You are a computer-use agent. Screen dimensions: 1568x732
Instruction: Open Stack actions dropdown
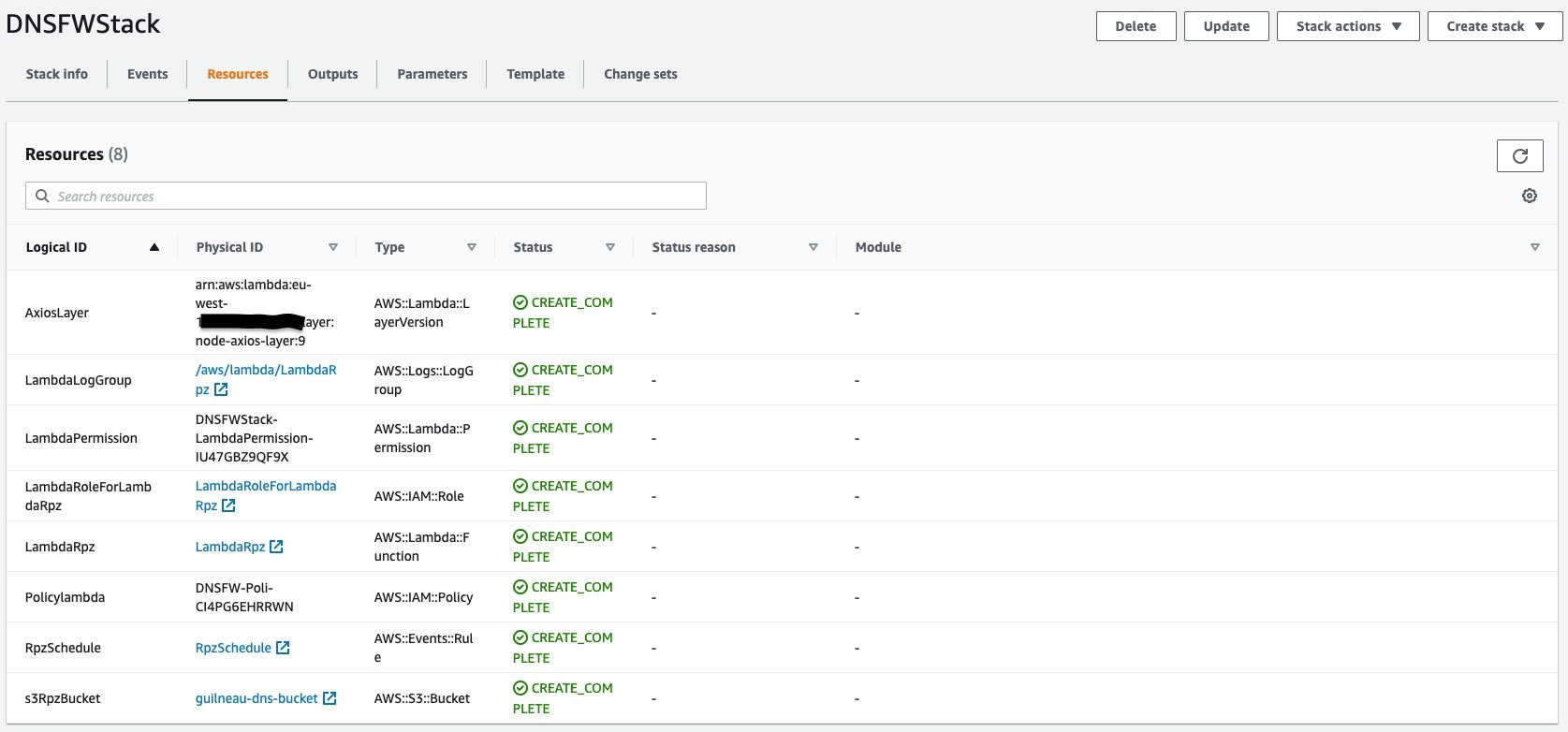[1348, 26]
